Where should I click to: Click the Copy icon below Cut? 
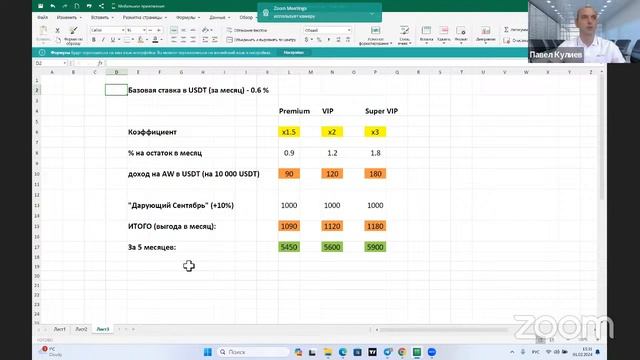58,40
